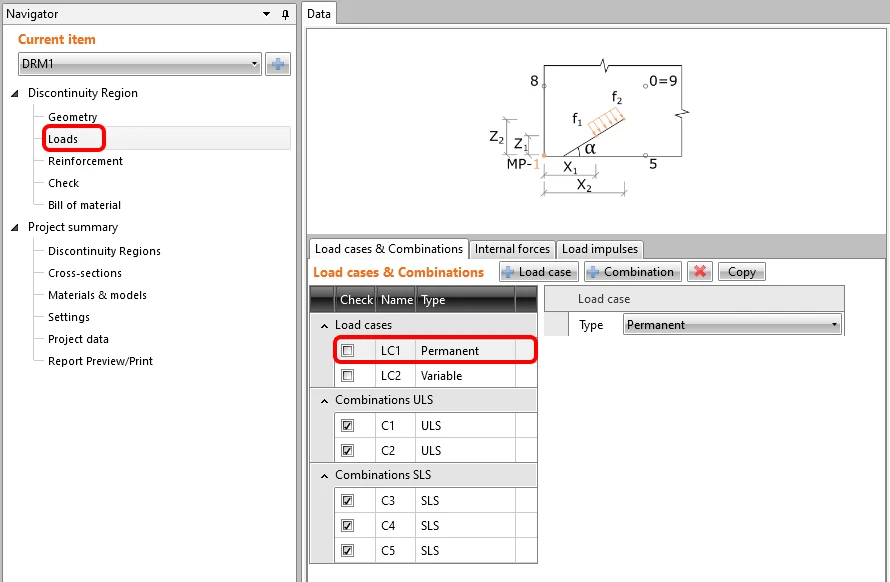Open the DRM1 current item dropdown

tap(140, 64)
